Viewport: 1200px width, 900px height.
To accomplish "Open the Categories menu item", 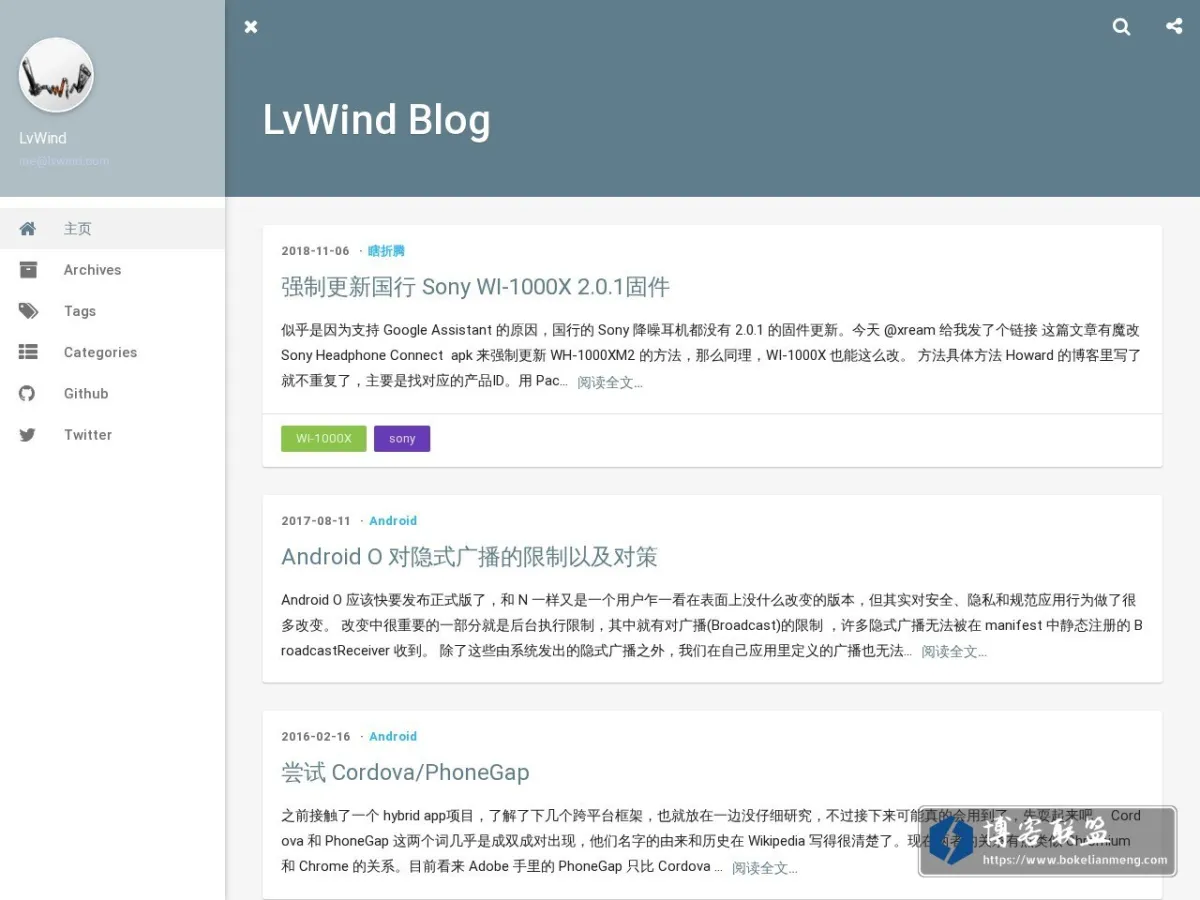I will click(112, 352).
